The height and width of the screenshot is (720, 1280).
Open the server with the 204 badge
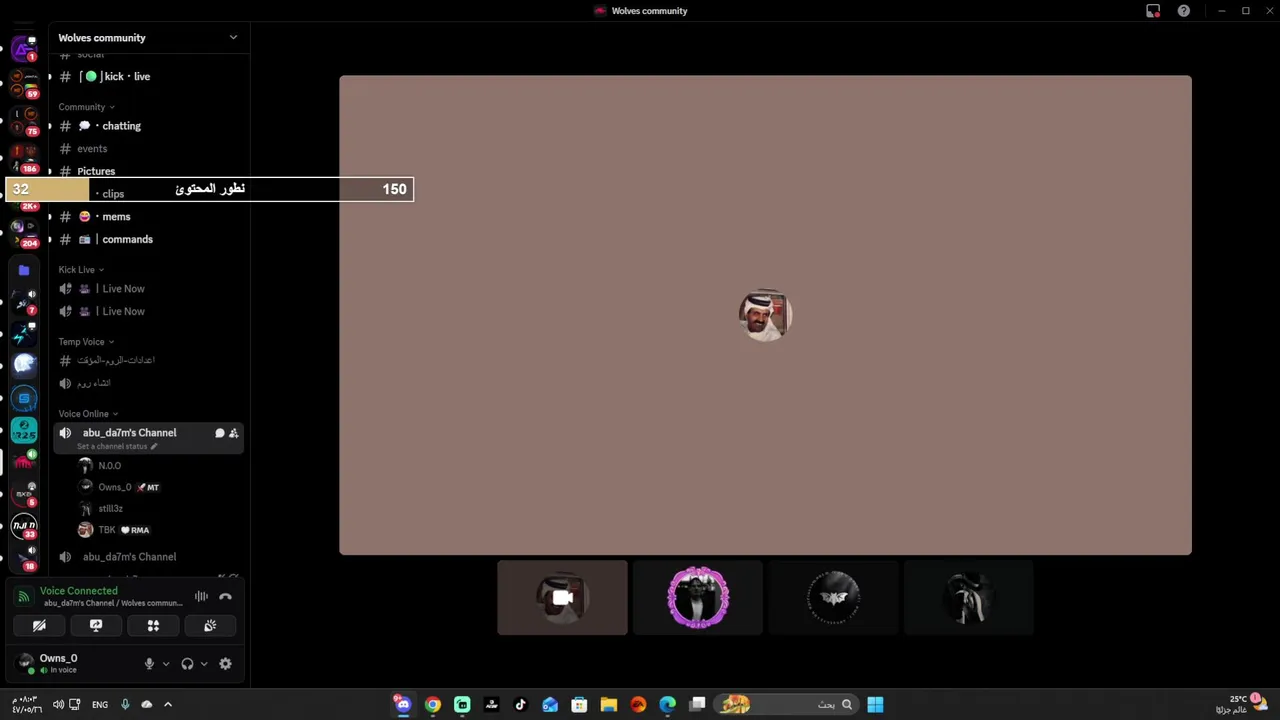point(24,232)
